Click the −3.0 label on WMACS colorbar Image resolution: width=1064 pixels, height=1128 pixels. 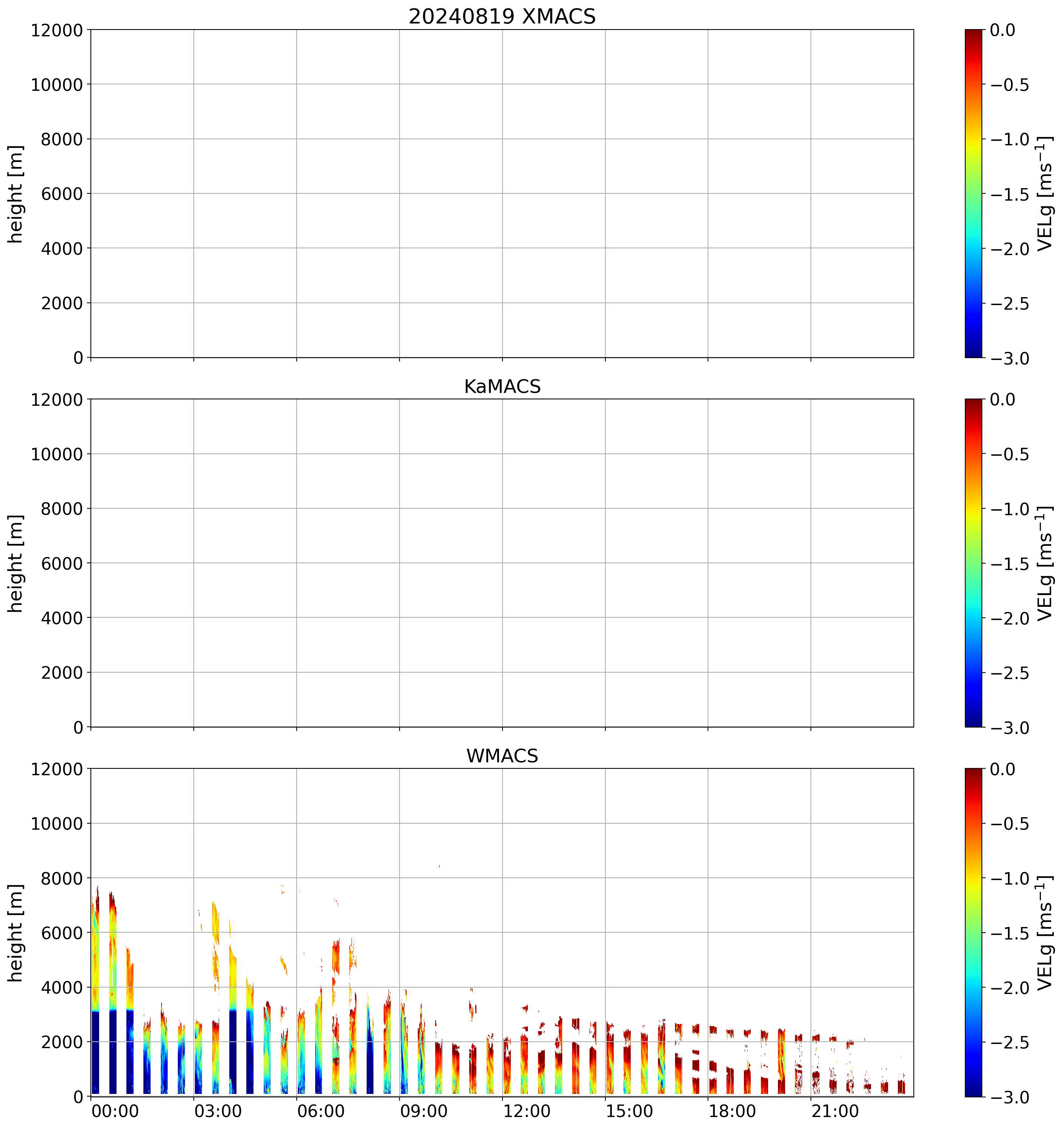[1010, 1097]
